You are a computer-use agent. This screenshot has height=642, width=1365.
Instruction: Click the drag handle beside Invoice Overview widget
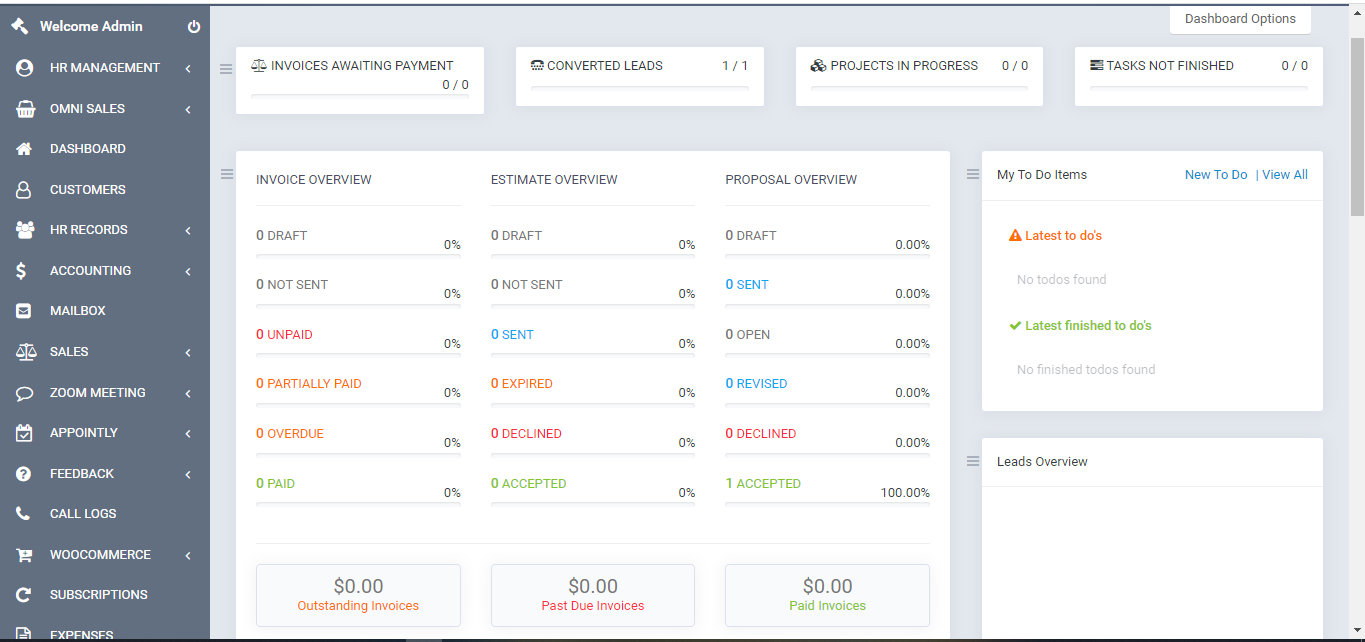[x=227, y=175]
